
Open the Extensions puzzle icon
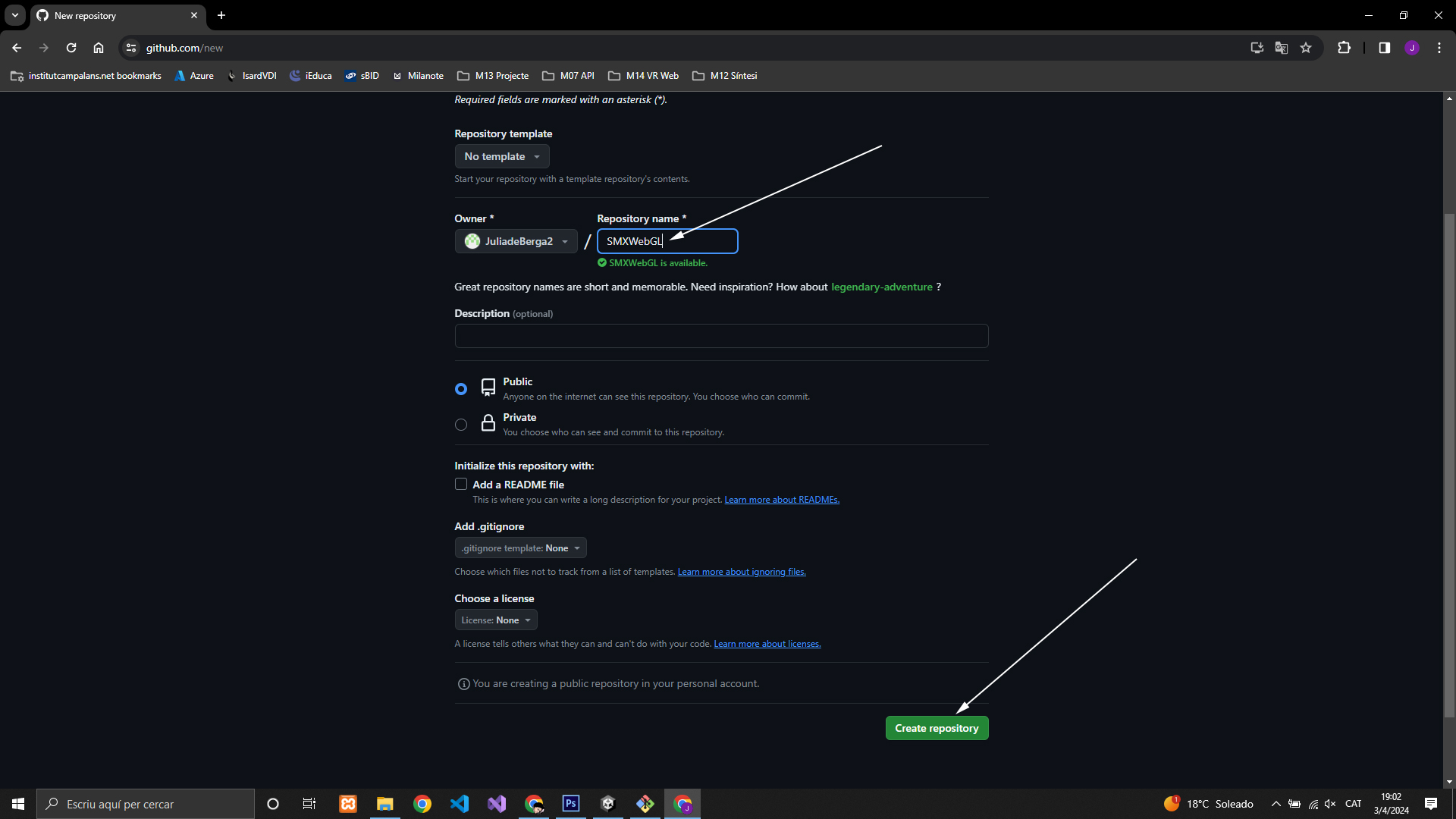(1344, 48)
